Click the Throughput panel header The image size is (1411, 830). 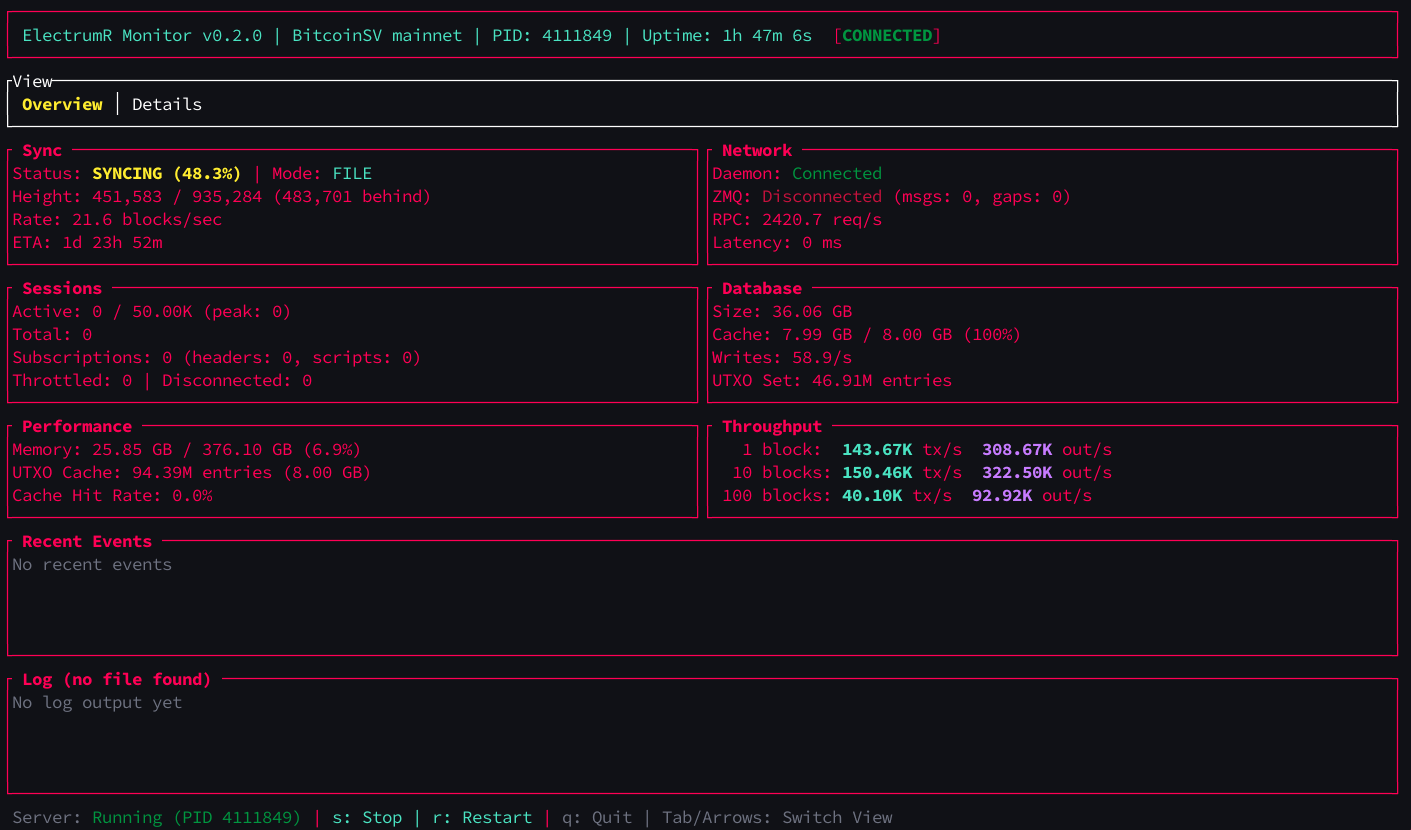click(772, 426)
